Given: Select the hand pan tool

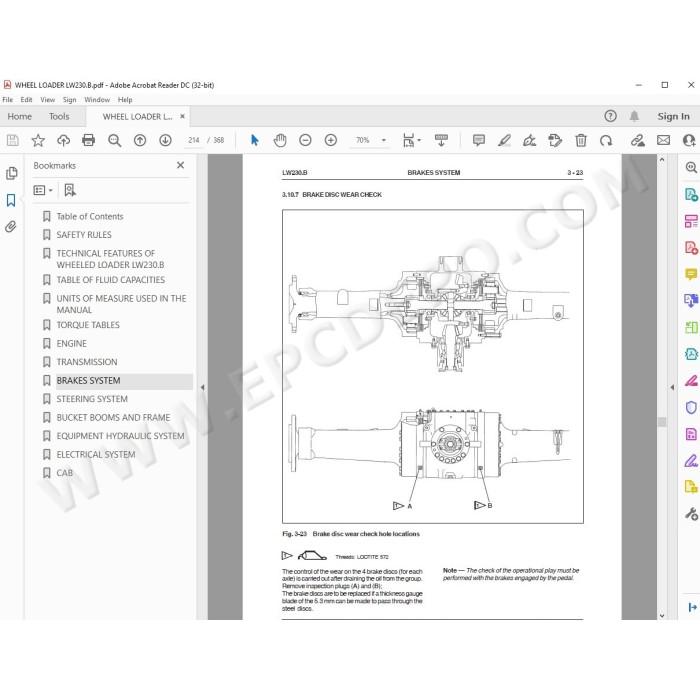Looking at the screenshot, I should [280, 140].
